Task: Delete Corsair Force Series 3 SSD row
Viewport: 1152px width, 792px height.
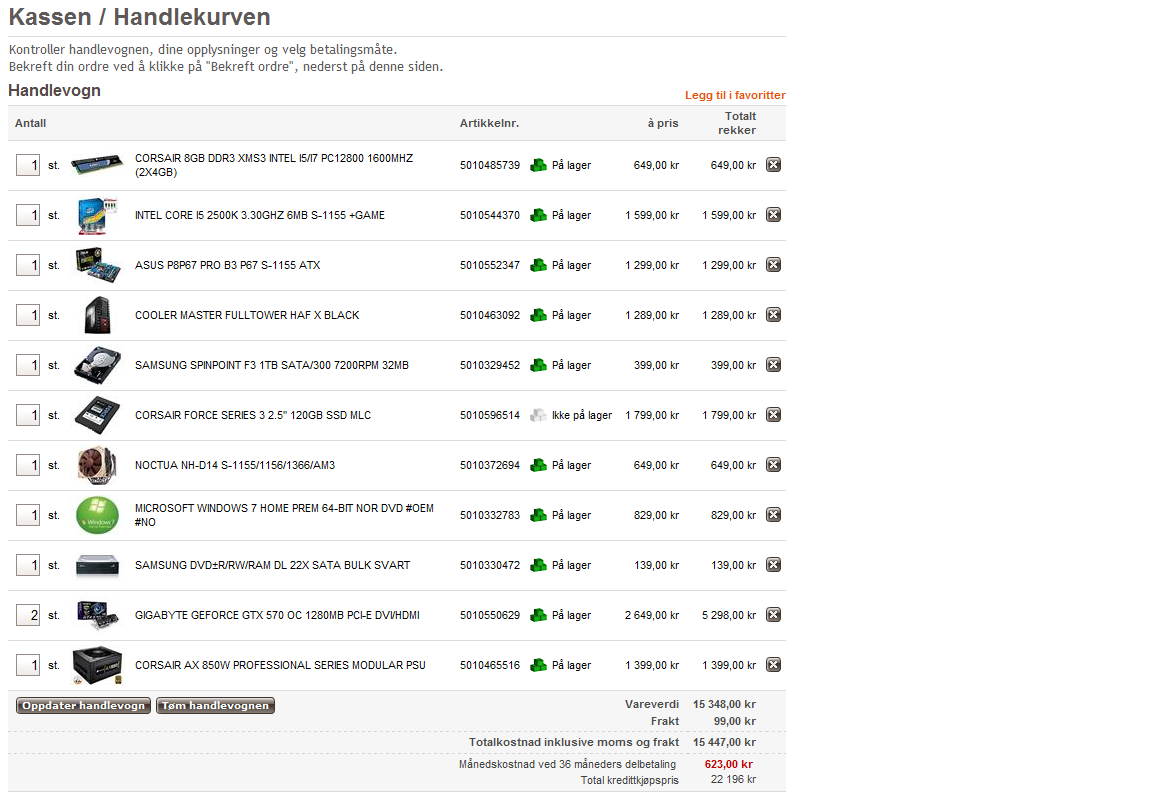Action: (x=773, y=414)
